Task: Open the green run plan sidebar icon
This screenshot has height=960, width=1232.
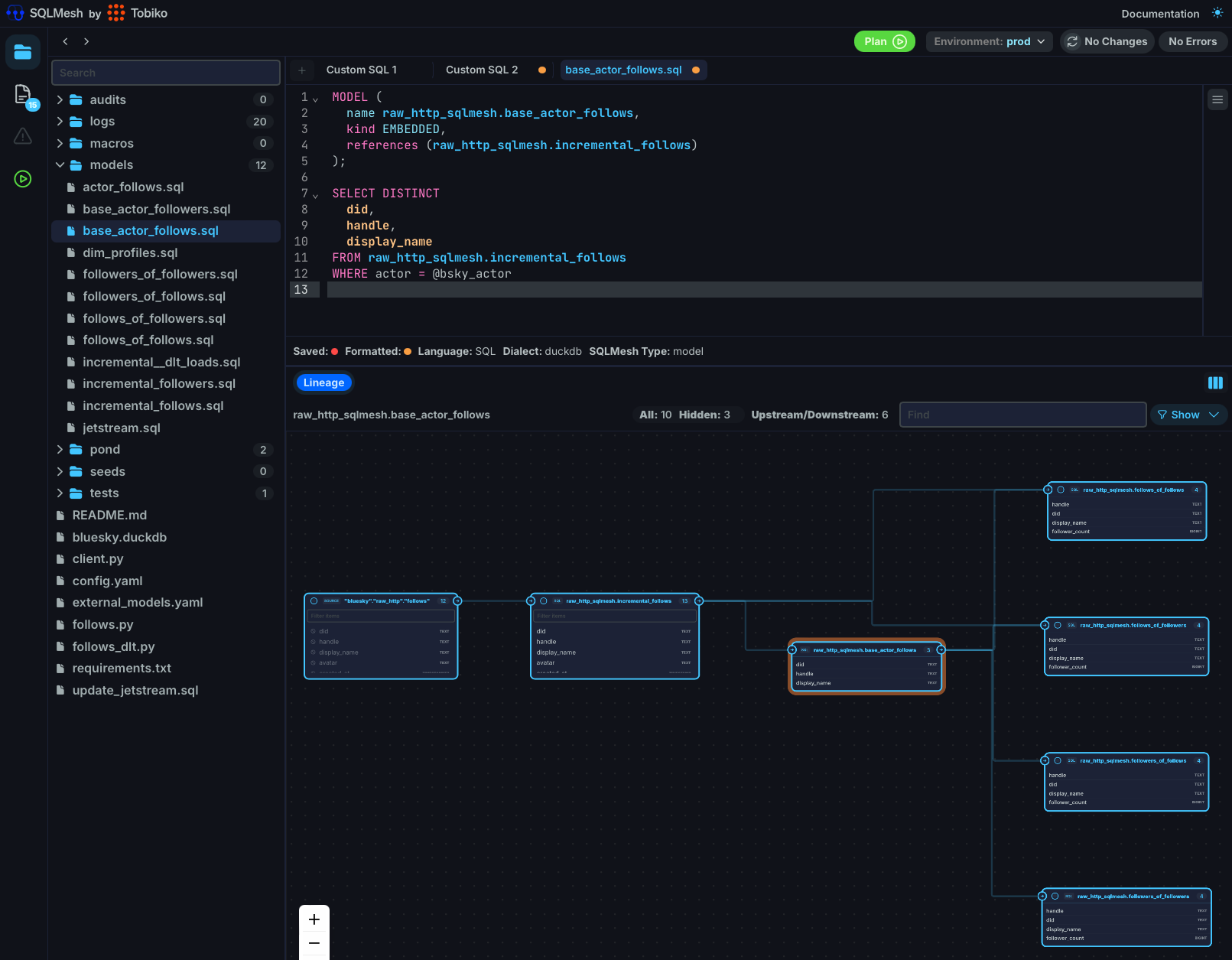Action: tap(23, 179)
